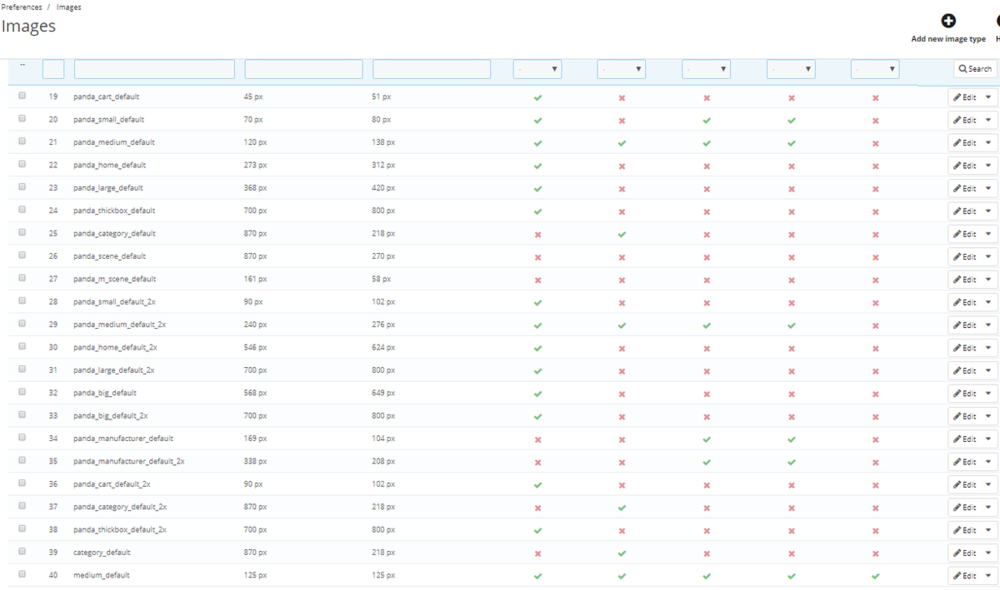Click the first red cross in the panda_scene_default row
1000x590 pixels.
point(537,257)
